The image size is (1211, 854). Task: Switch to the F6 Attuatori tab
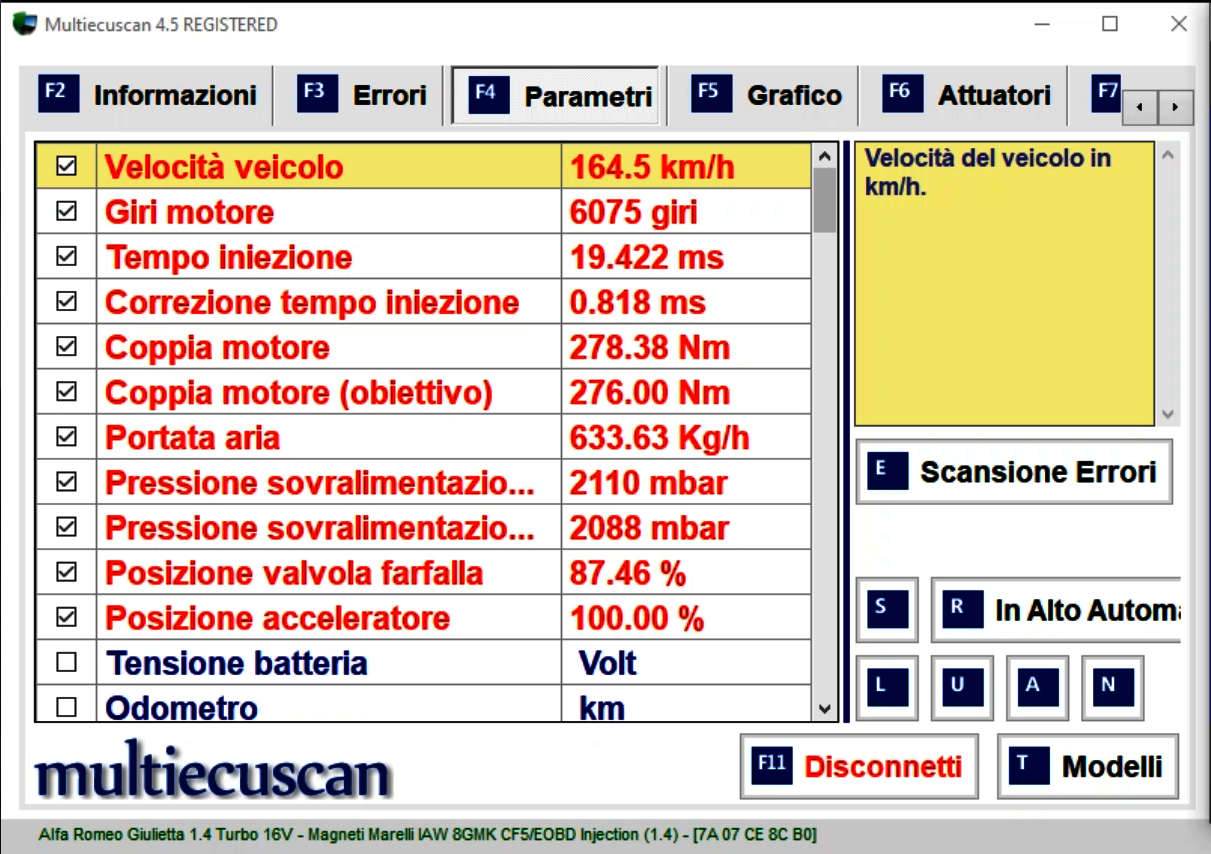966,95
